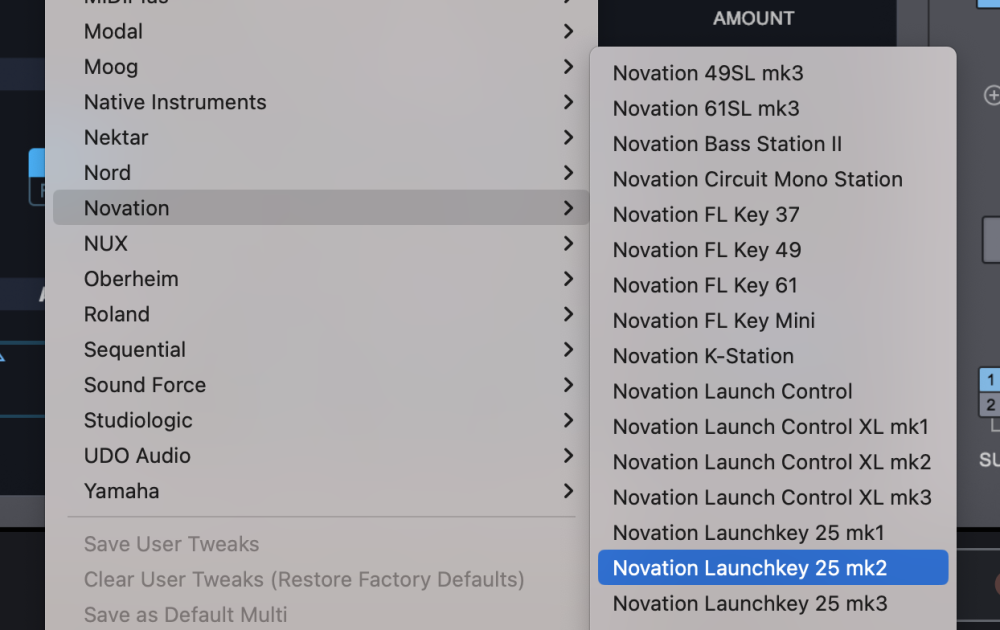Pick Novation Circuit Mono Station
Screen dimensions: 1000x630
point(757,180)
